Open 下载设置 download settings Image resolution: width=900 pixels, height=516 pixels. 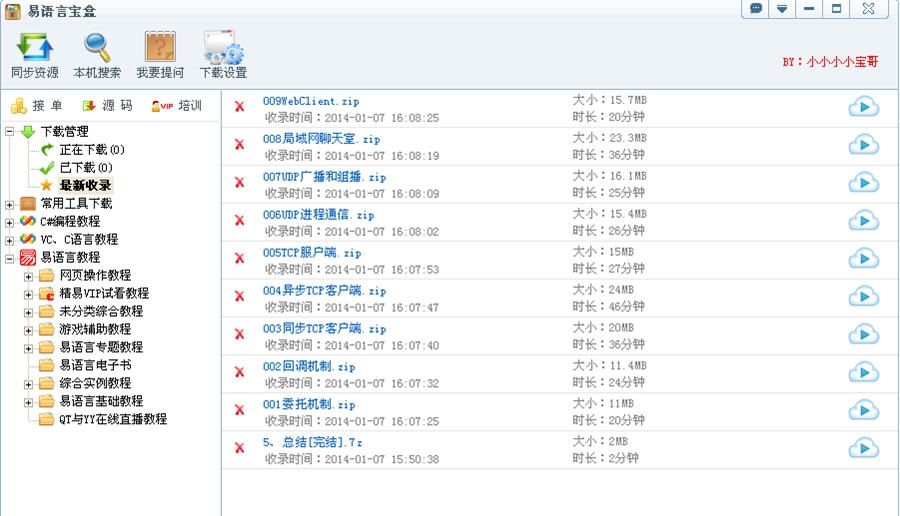point(223,56)
